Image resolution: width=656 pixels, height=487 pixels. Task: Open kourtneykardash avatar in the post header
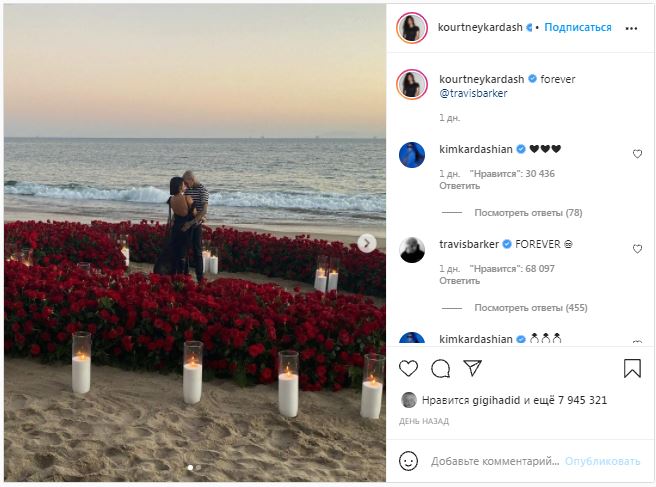(x=412, y=28)
